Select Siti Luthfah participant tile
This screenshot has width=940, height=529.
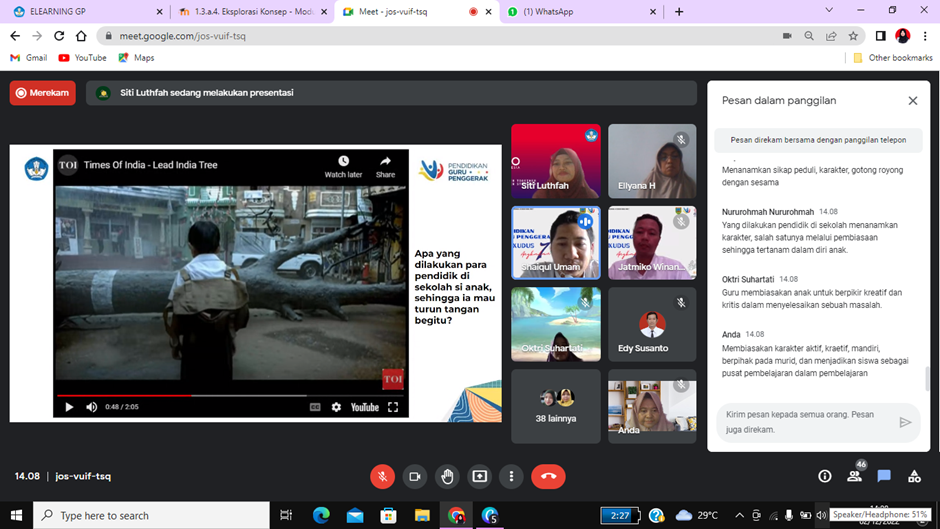click(x=556, y=161)
